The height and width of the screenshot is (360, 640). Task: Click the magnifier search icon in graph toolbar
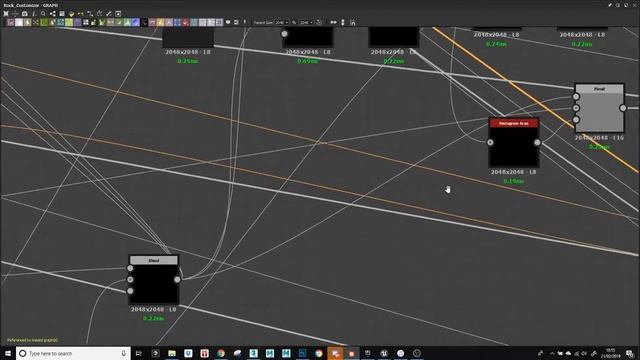(x=43, y=13)
